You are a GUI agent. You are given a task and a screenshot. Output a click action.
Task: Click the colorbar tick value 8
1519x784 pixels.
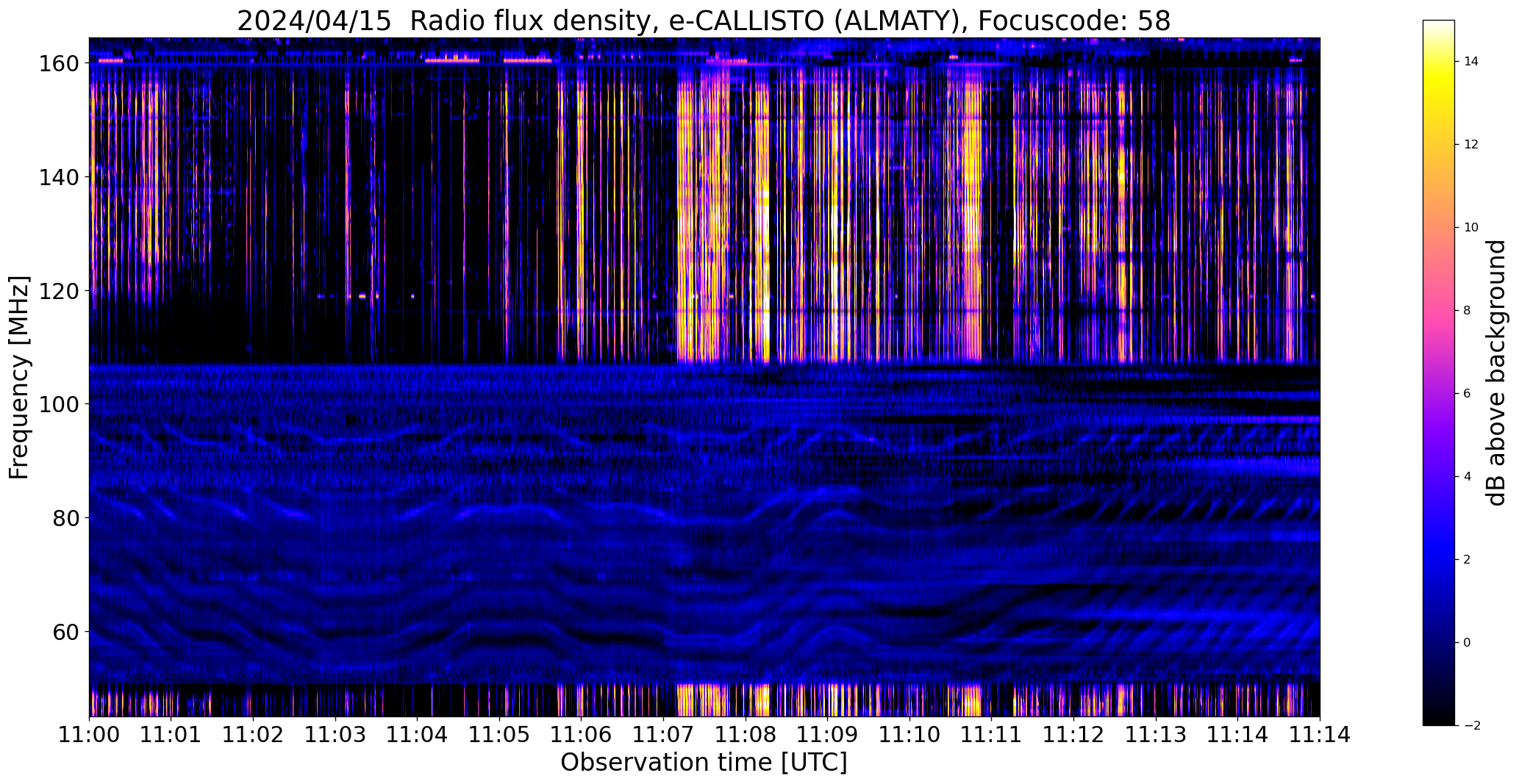(1468, 311)
